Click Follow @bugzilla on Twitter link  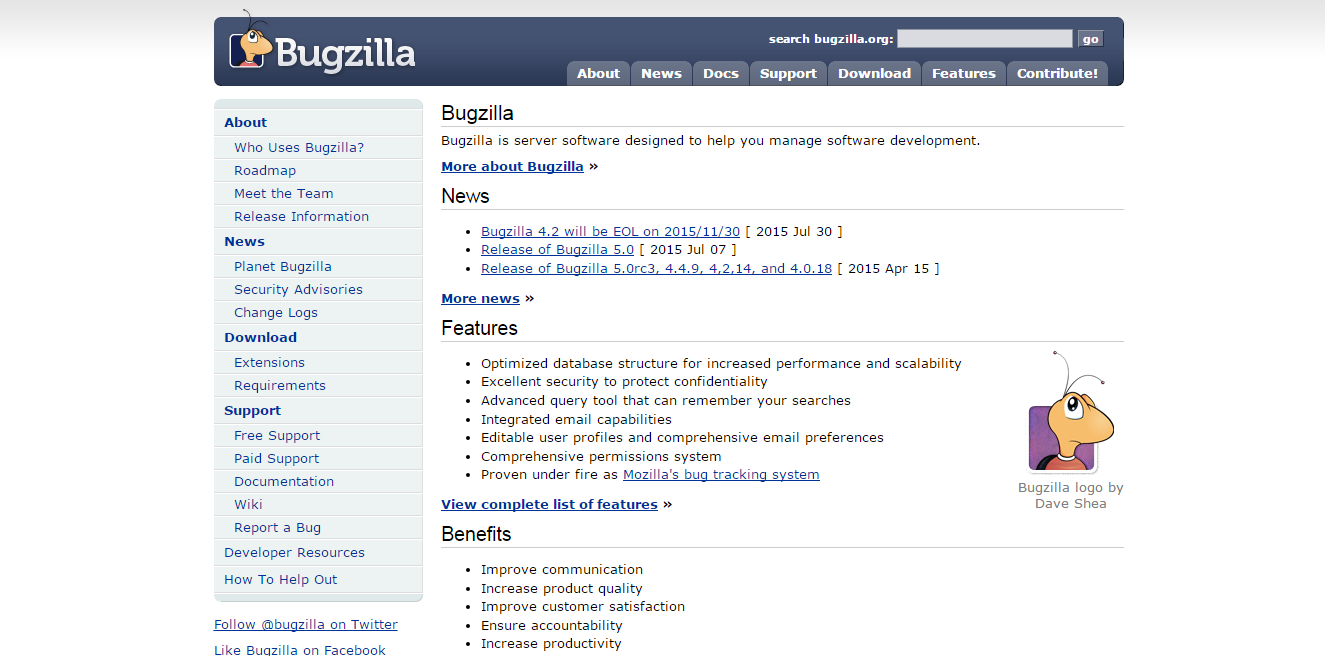(x=306, y=624)
